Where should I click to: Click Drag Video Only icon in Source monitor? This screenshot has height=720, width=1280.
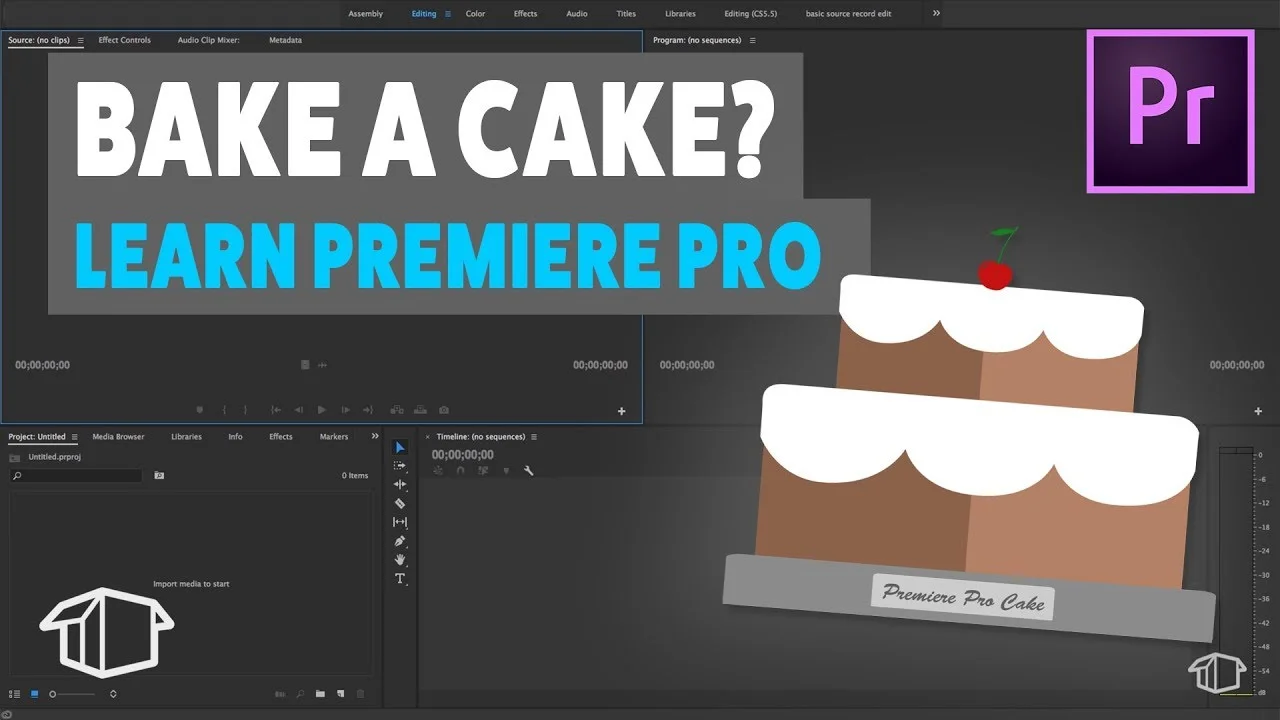point(305,365)
